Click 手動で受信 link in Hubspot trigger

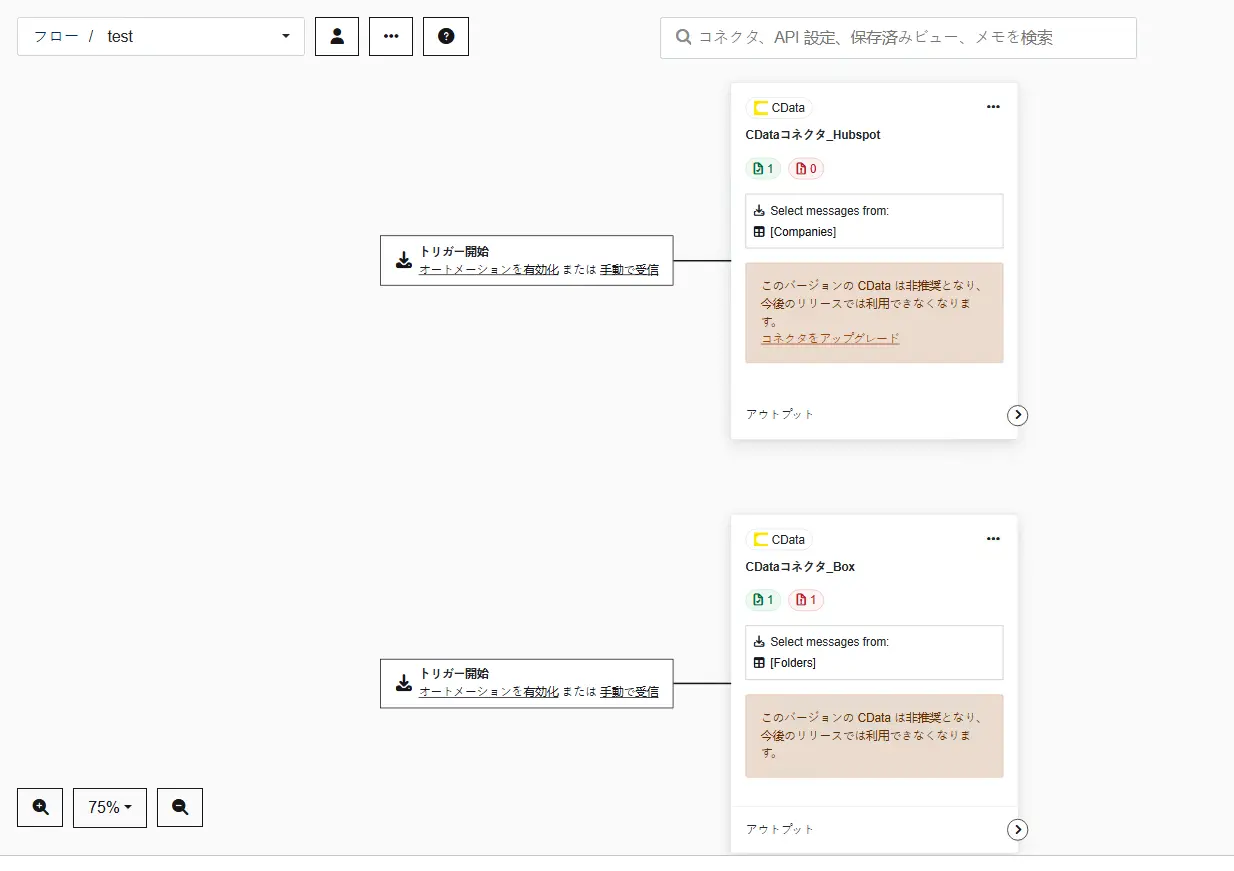pos(629,270)
